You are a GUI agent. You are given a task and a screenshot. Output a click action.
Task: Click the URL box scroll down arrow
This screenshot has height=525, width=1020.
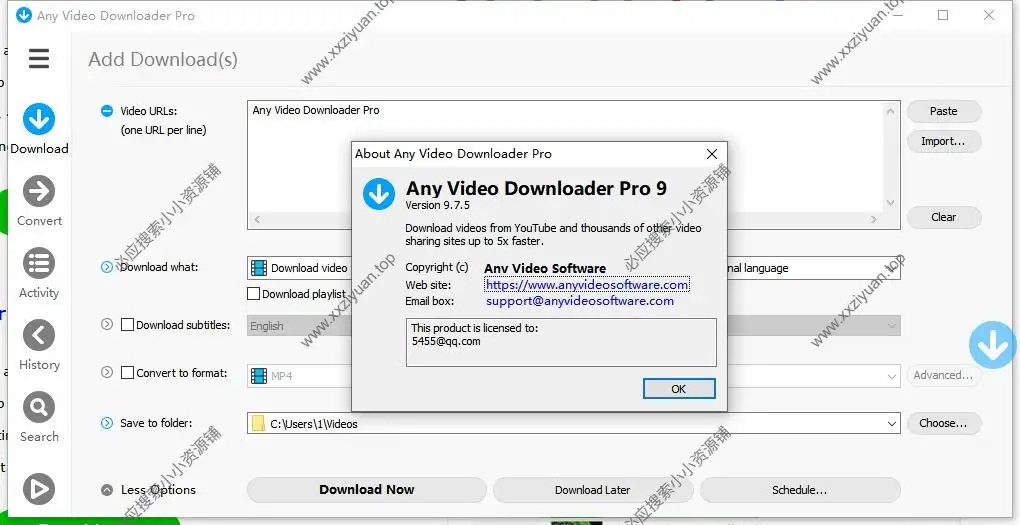point(891,204)
